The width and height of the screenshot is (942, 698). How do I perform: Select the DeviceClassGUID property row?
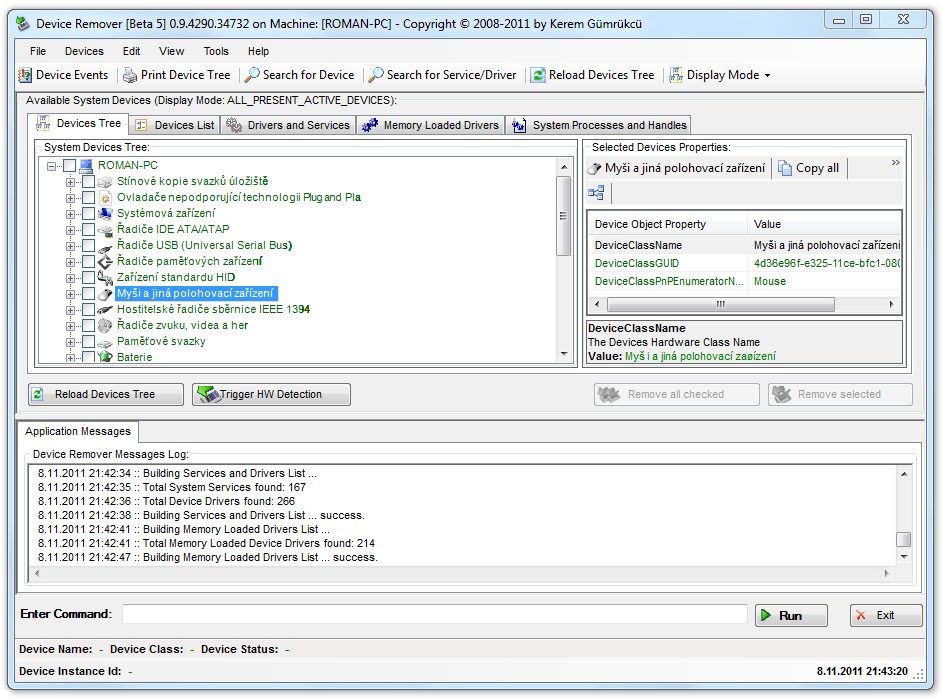[x=745, y=264]
